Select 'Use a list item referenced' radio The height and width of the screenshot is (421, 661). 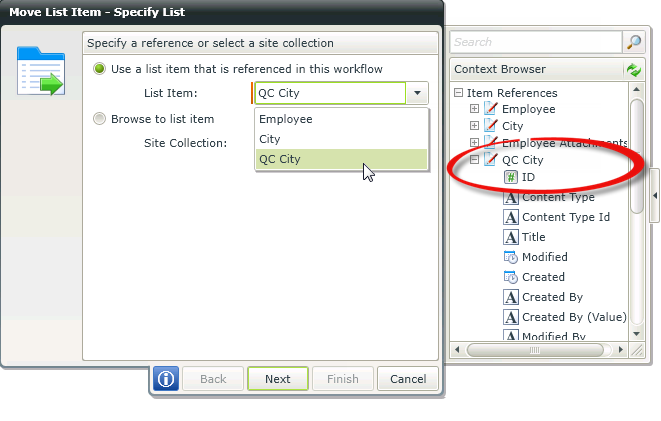point(99,69)
